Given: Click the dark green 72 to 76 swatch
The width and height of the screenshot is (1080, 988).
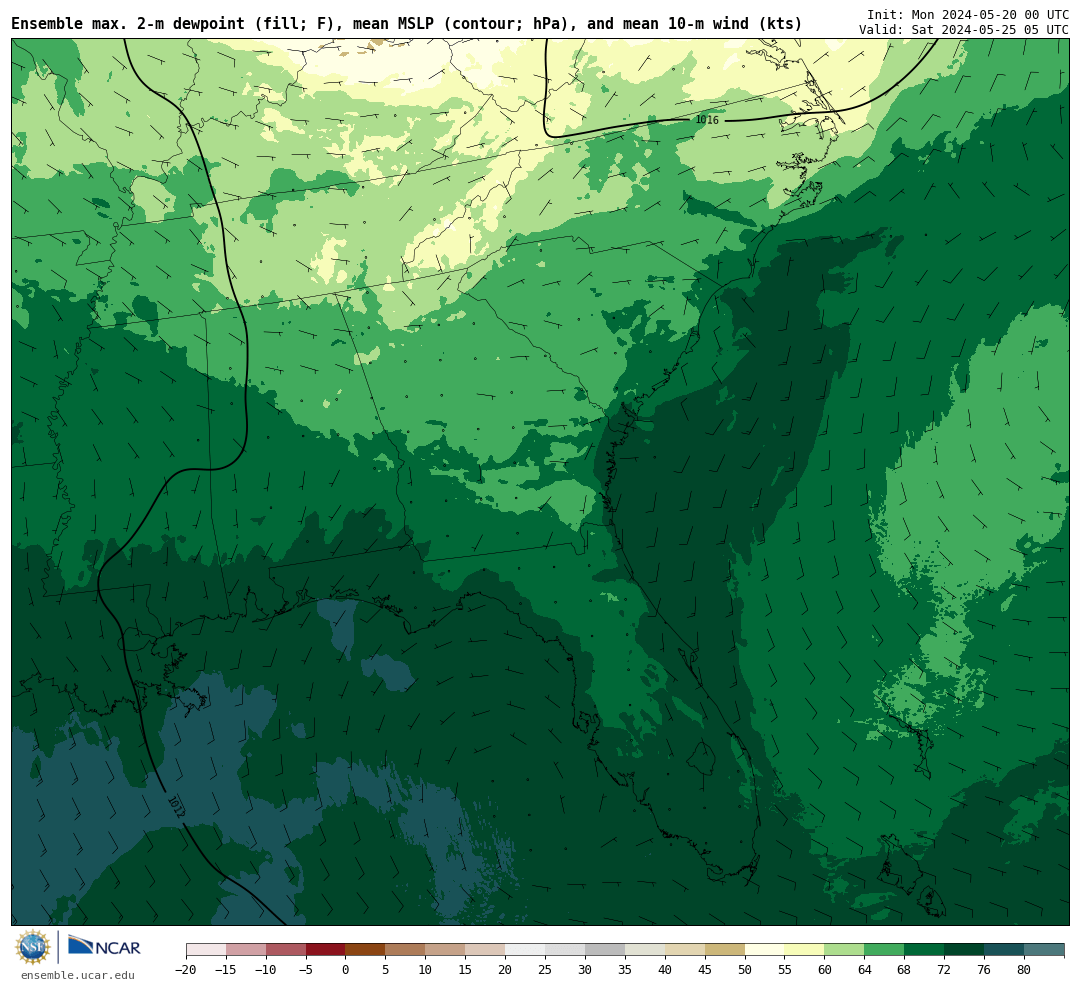Looking at the screenshot, I should tap(964, 950).
